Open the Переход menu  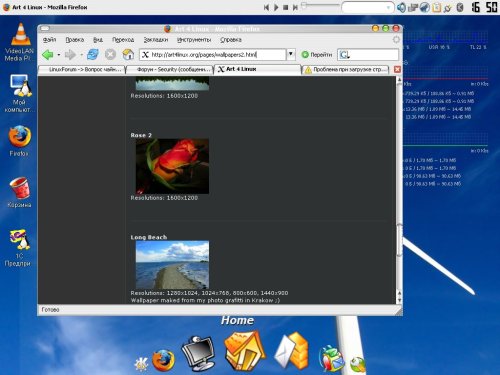(x=123, y=40)
